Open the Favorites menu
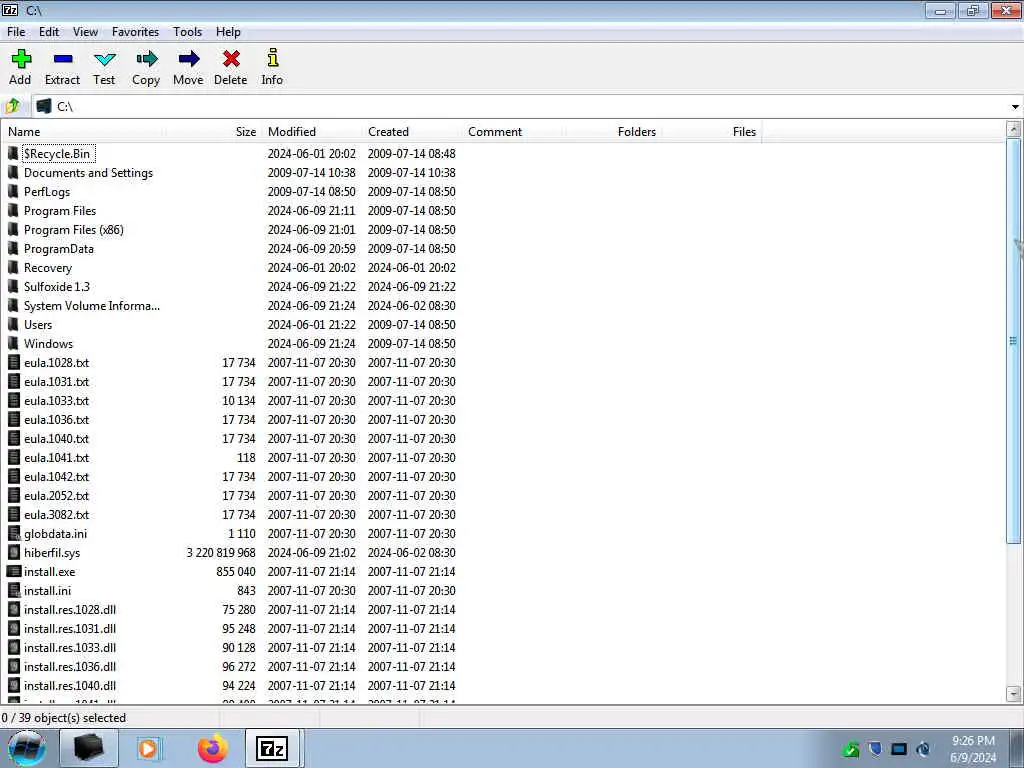Image resolution: width=1024 pixels, height=768 pixels. click(x=135, y=32)
